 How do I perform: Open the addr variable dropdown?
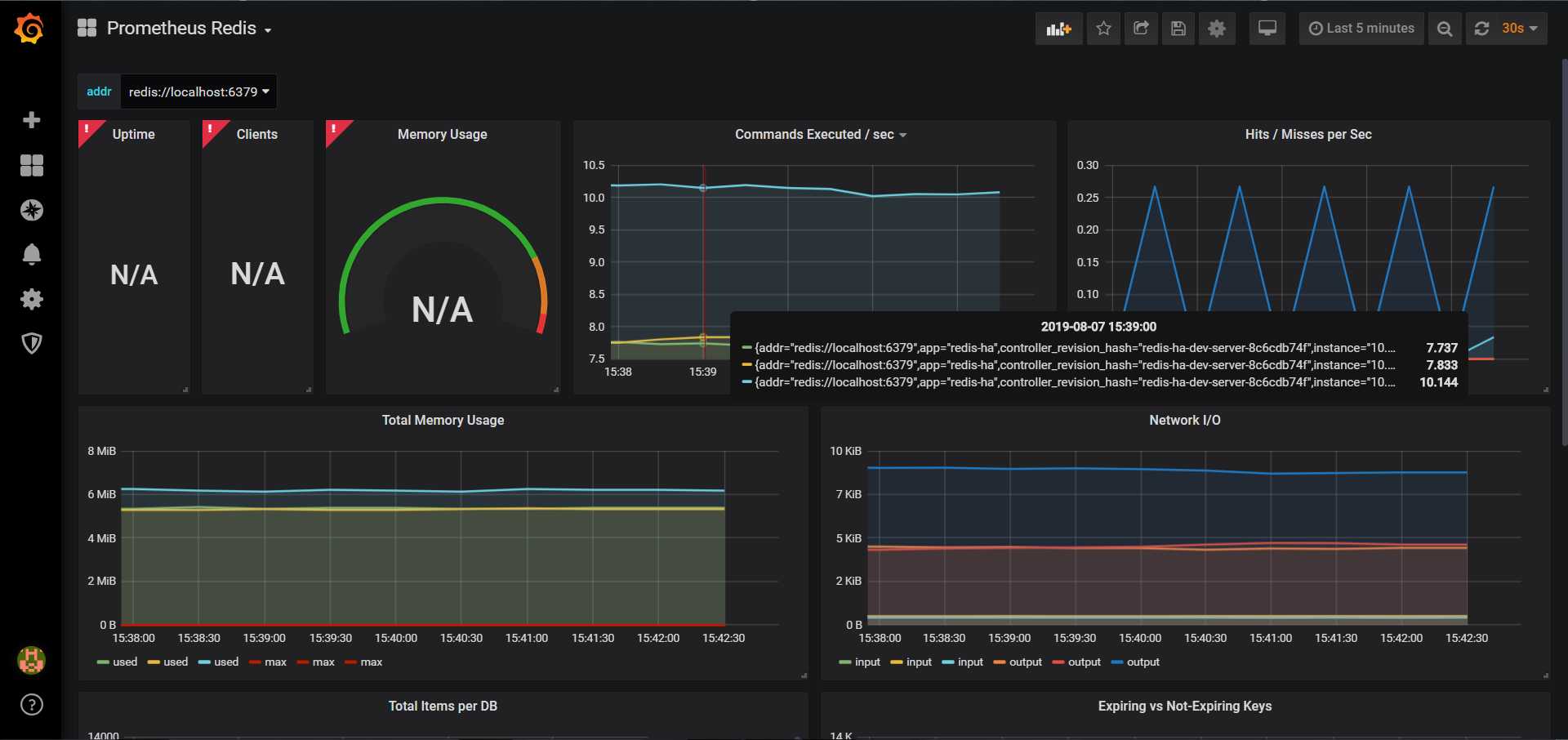[x=198, y=91]
